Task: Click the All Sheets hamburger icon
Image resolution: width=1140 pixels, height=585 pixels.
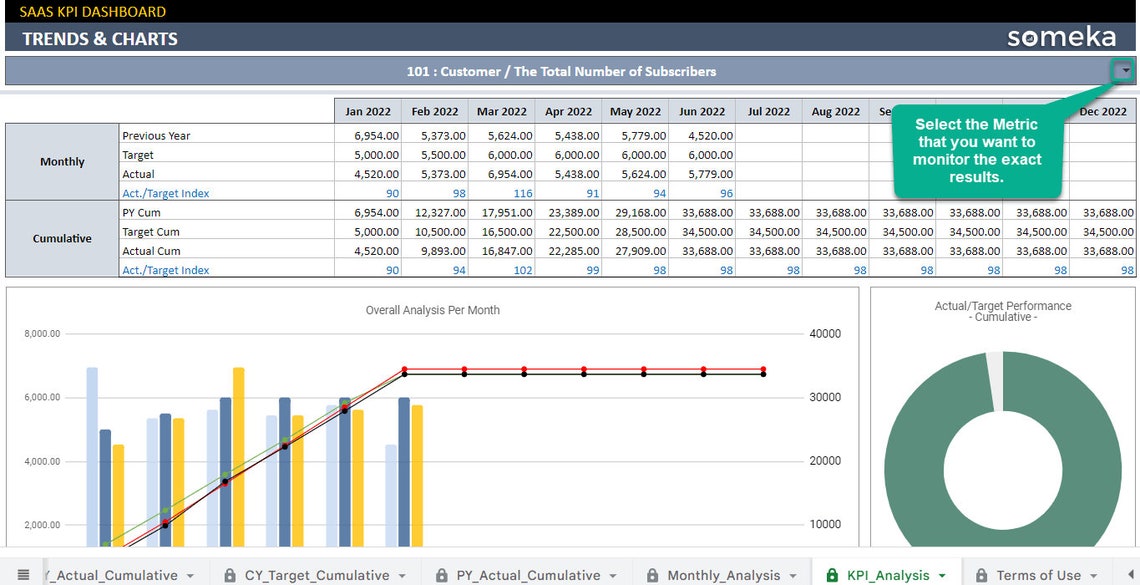Action: click(x=24, y=575)
